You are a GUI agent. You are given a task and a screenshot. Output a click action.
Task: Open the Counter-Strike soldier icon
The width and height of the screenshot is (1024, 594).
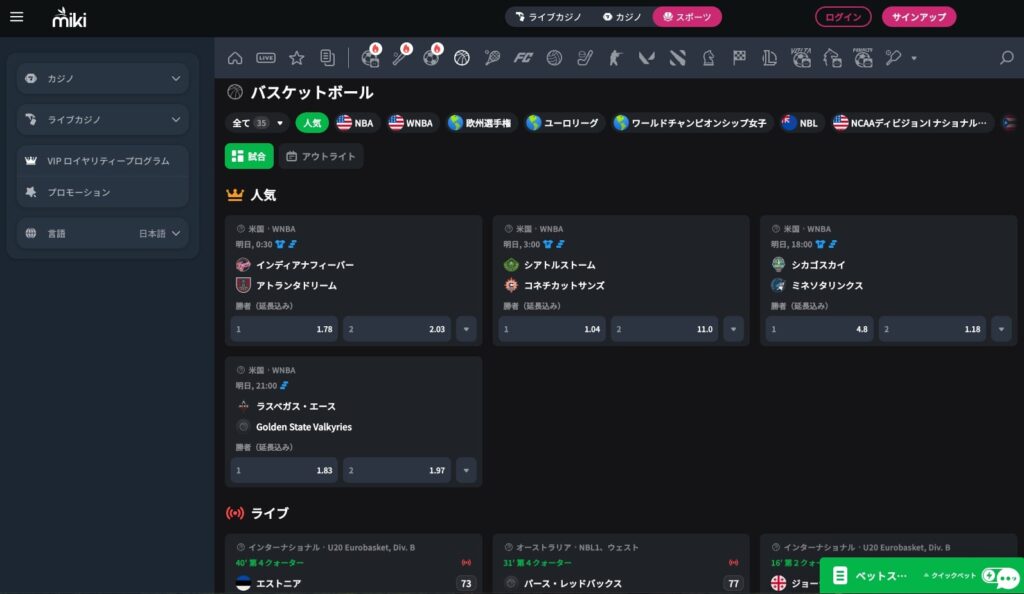(615, 58)
